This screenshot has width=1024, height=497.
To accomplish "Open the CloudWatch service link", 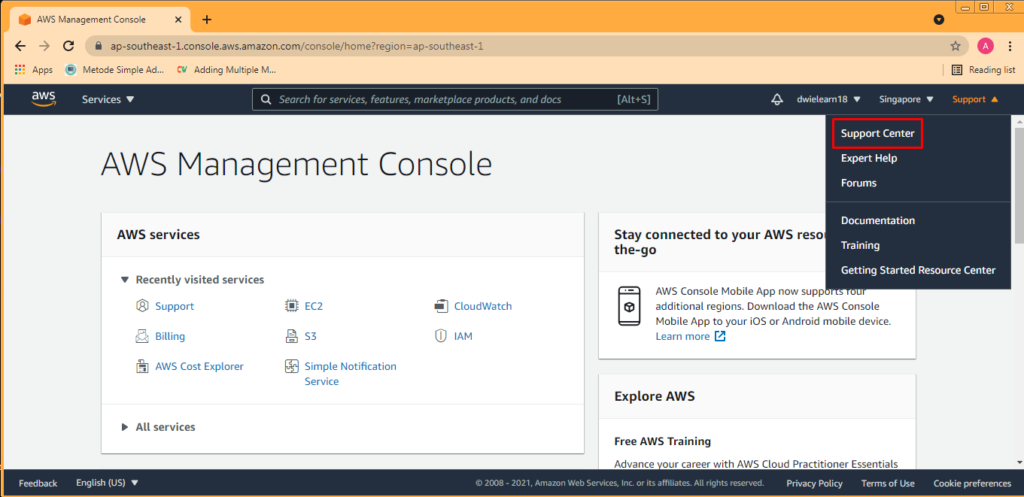I will coord(483,306).
